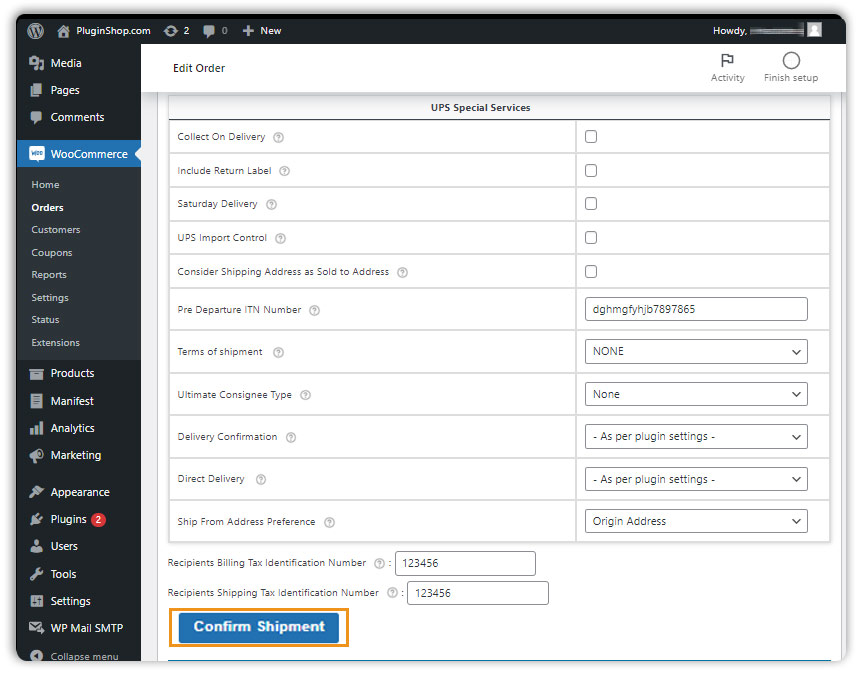Click help icon beside Terms of shipment
The height and width of the screenshot is (677, 864).
click(x=279, y=353)
